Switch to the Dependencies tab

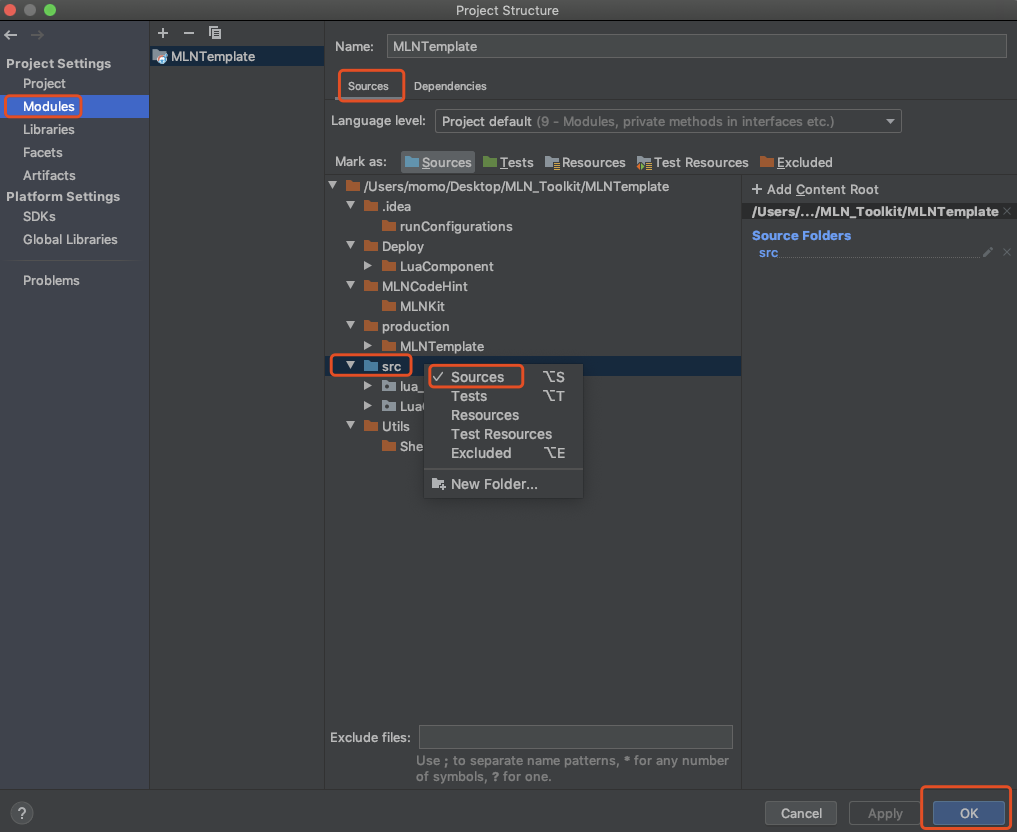click(x=450, y=86)
